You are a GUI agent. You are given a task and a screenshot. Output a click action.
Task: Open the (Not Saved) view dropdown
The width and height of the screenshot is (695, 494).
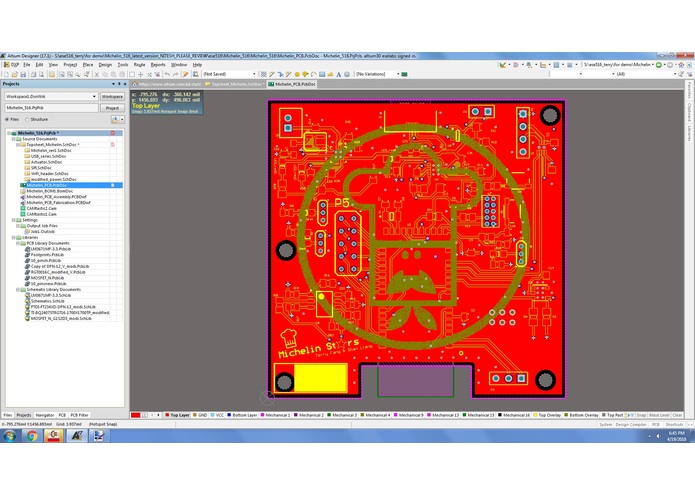tap(254, 74)
